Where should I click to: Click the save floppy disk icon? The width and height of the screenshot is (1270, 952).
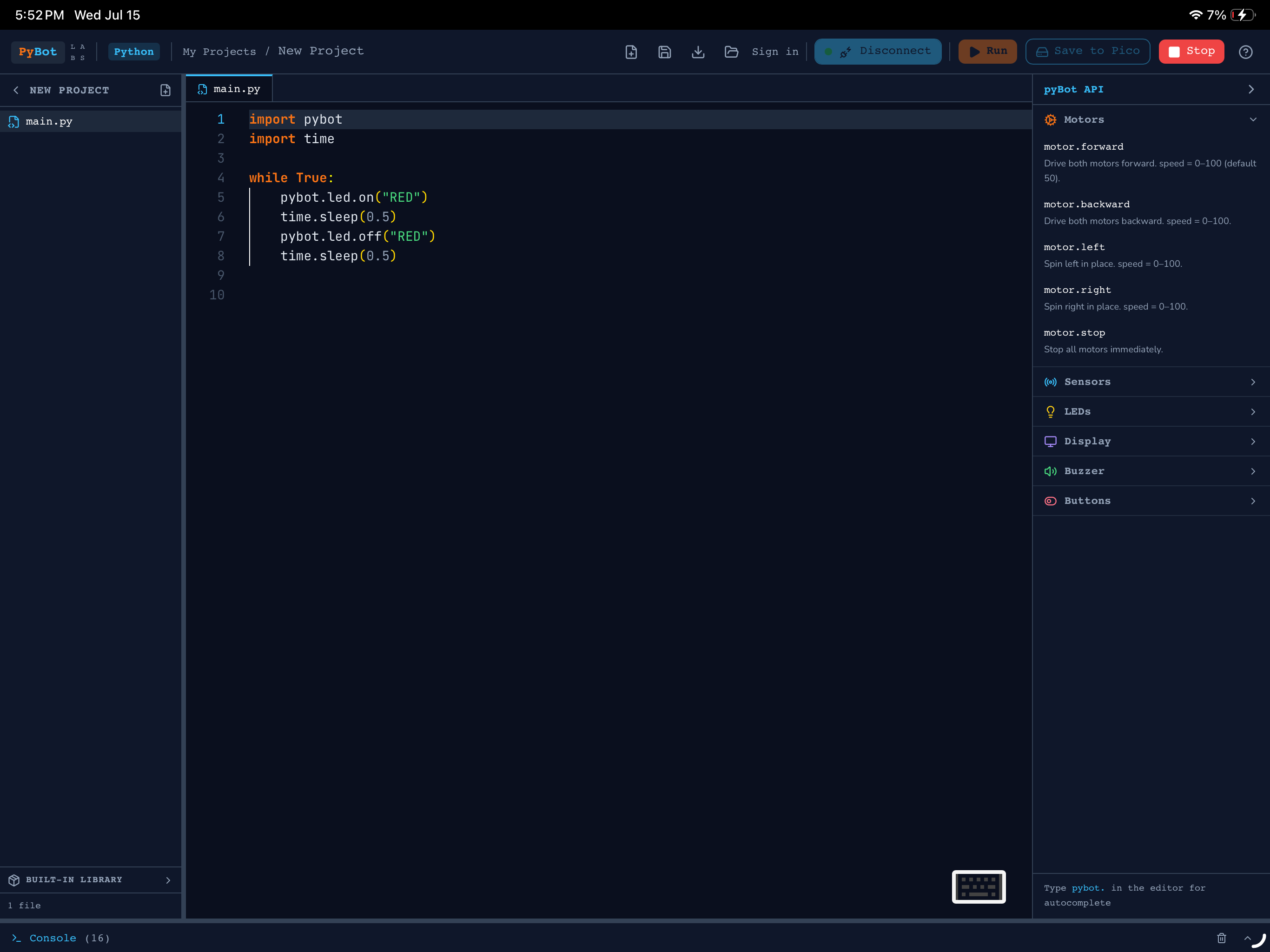664,52
